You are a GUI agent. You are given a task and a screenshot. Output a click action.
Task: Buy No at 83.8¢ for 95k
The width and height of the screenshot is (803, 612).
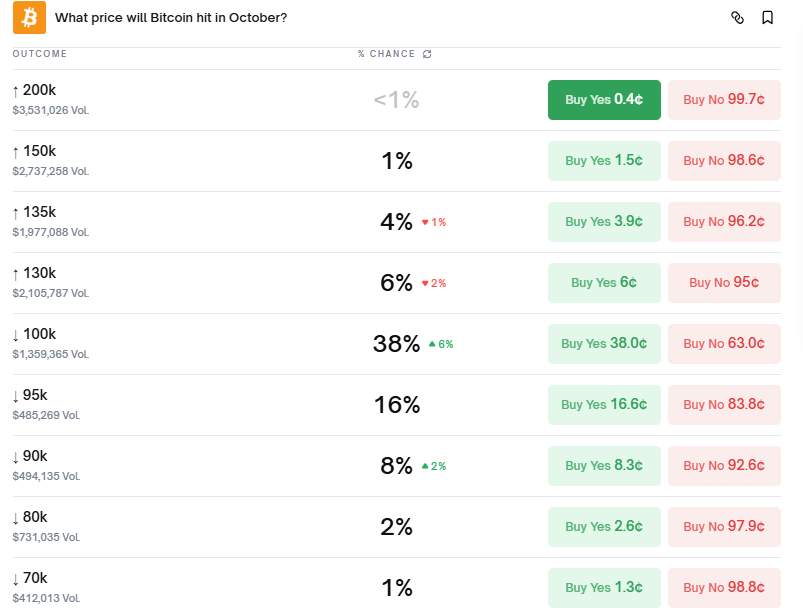724,405
